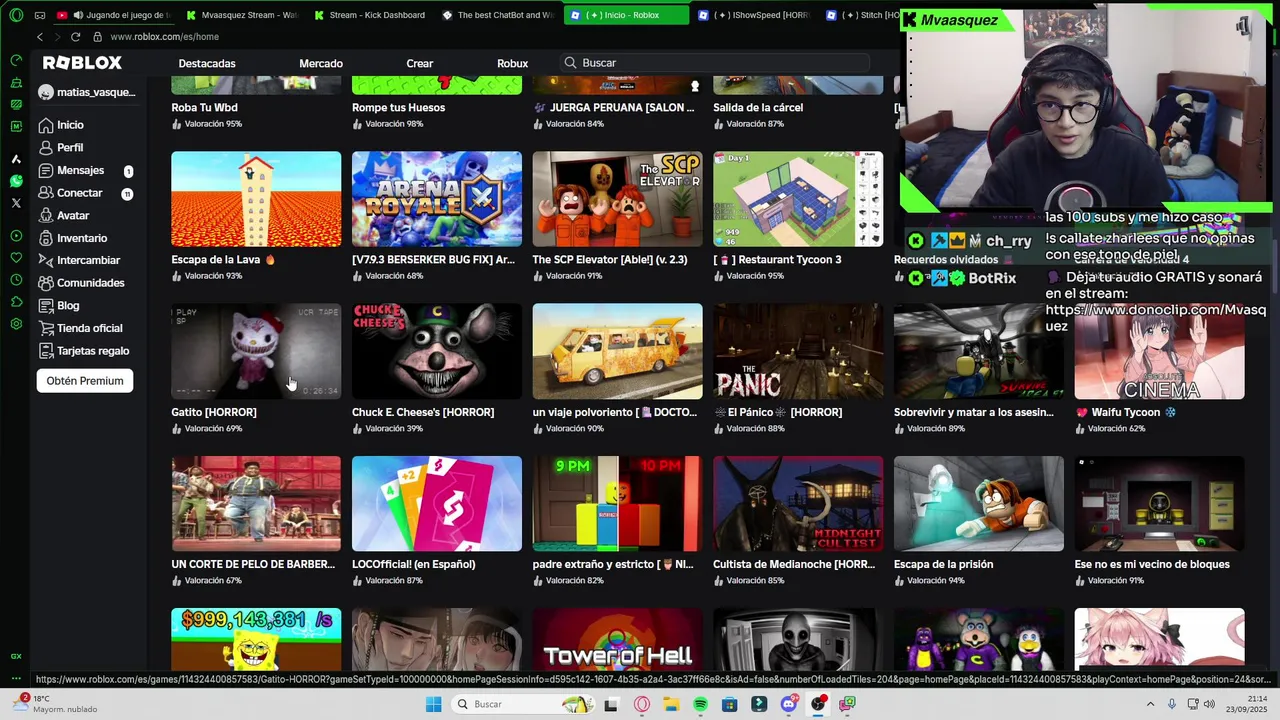
Task: Switch to the Mvaasquez Stream tab
Action: click(x=242, y=15)
